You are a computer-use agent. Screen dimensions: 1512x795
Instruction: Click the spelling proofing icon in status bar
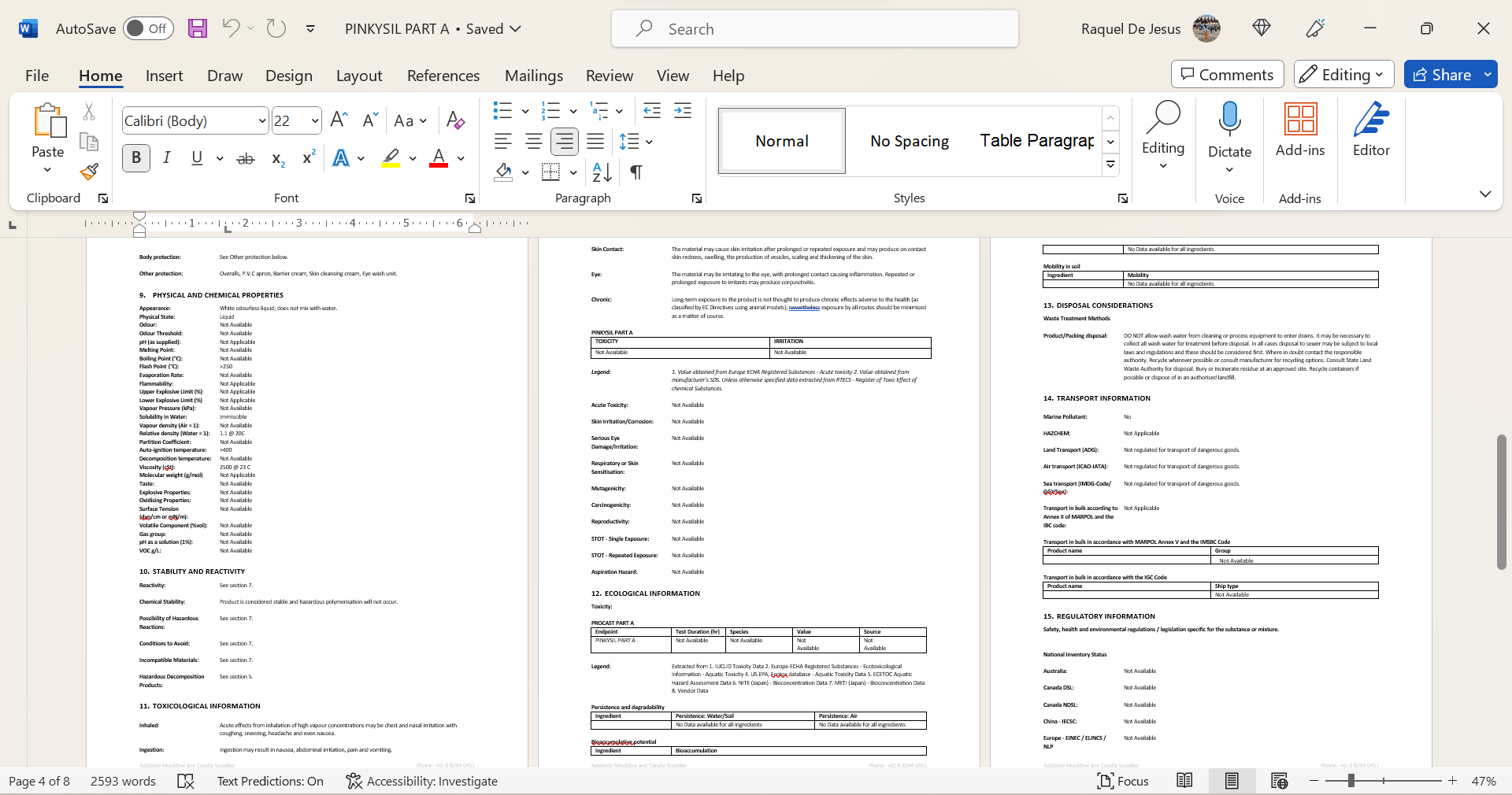click(186, 781)
